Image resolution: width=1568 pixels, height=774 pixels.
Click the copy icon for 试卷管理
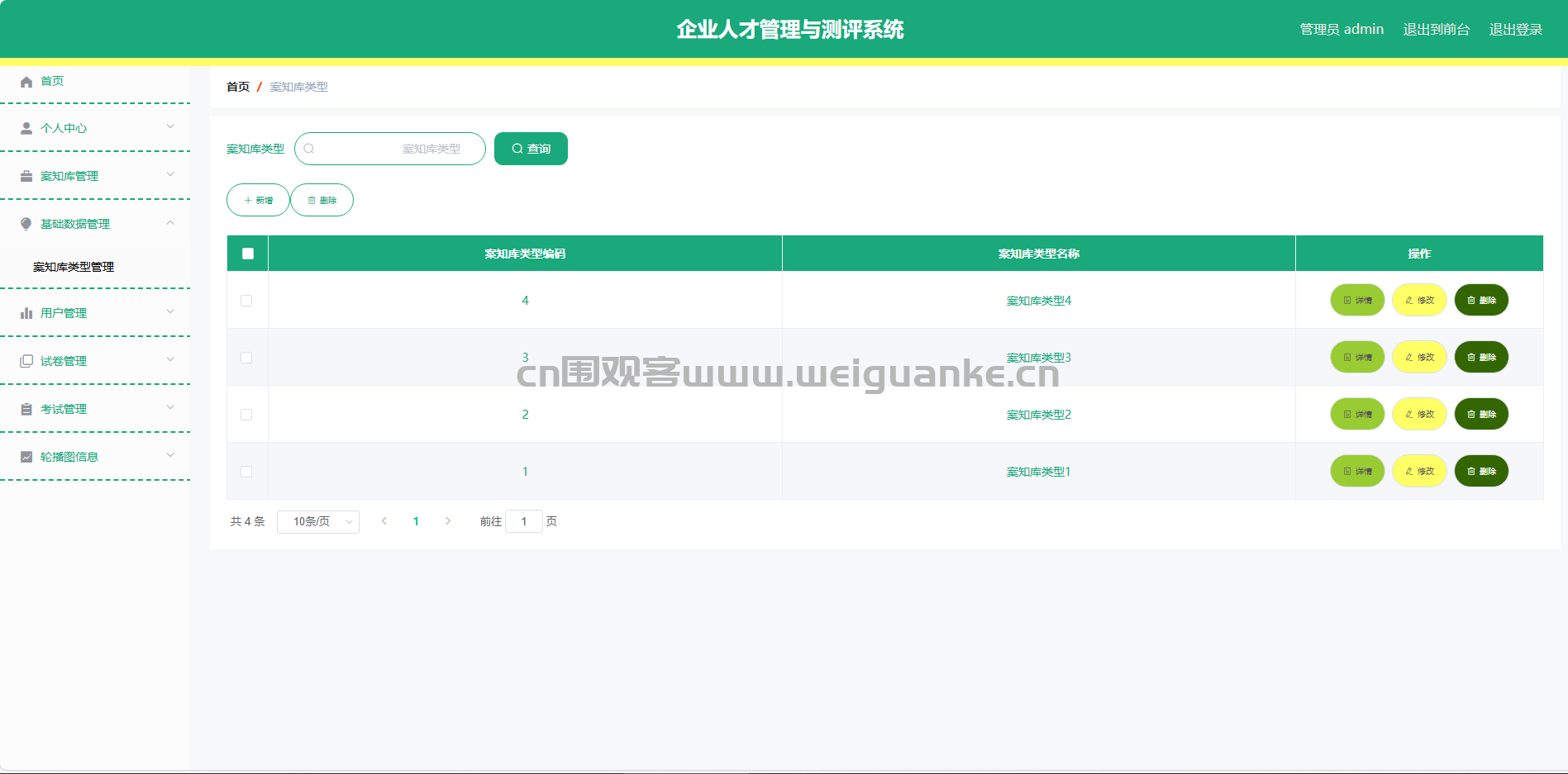tap(26, 362)
